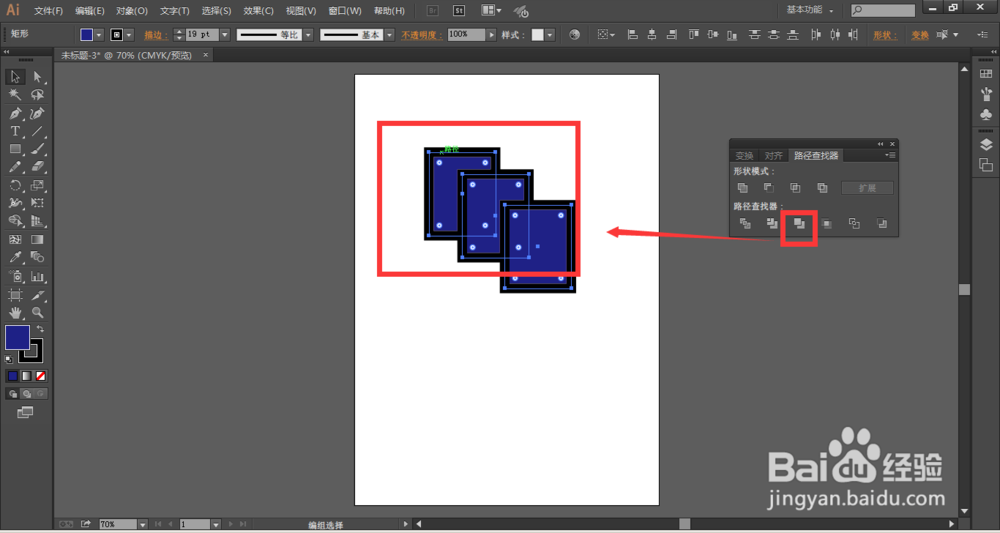Enable Draw Normal mode
This screenshot has width=1000, height=533.
pos(13,394)
